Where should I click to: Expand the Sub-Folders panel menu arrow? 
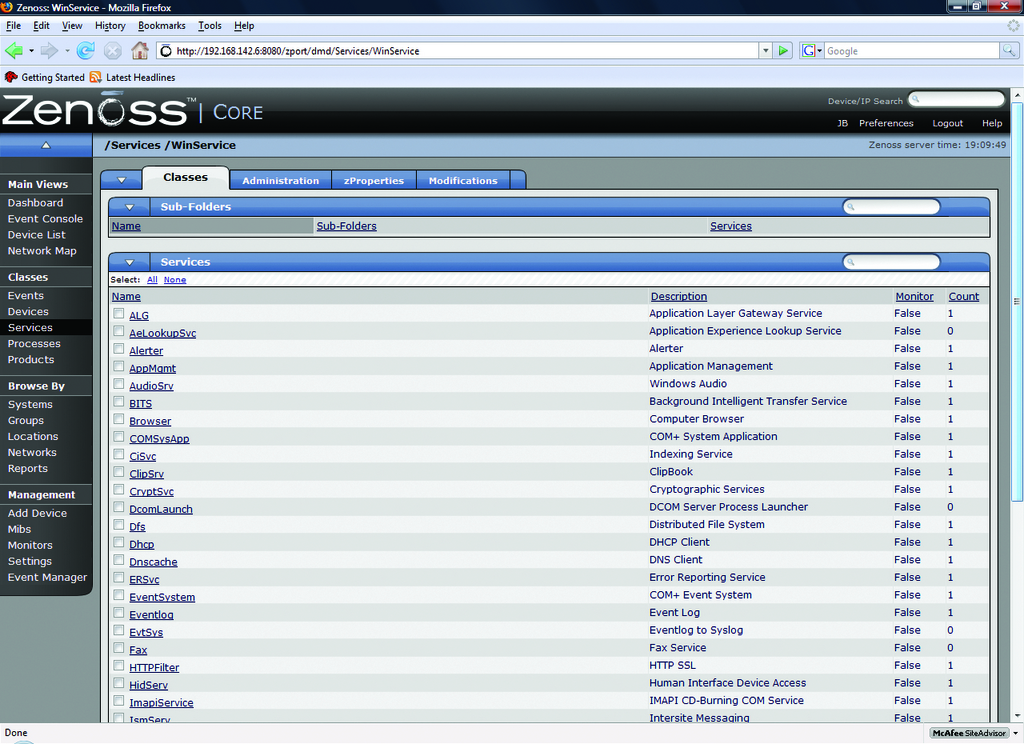(x=129, y=207)
